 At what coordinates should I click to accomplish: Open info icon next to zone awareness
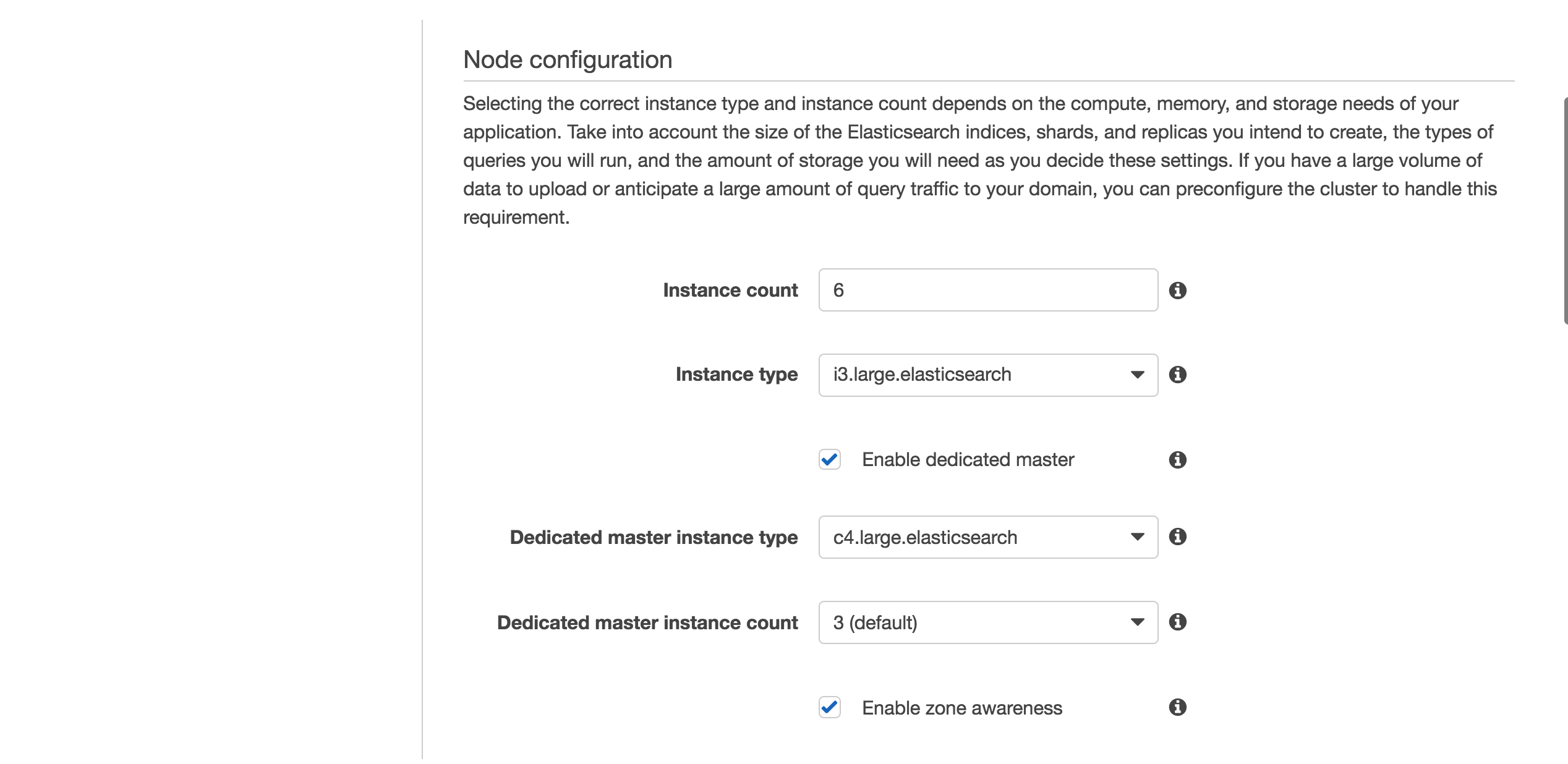[1177, 707]
